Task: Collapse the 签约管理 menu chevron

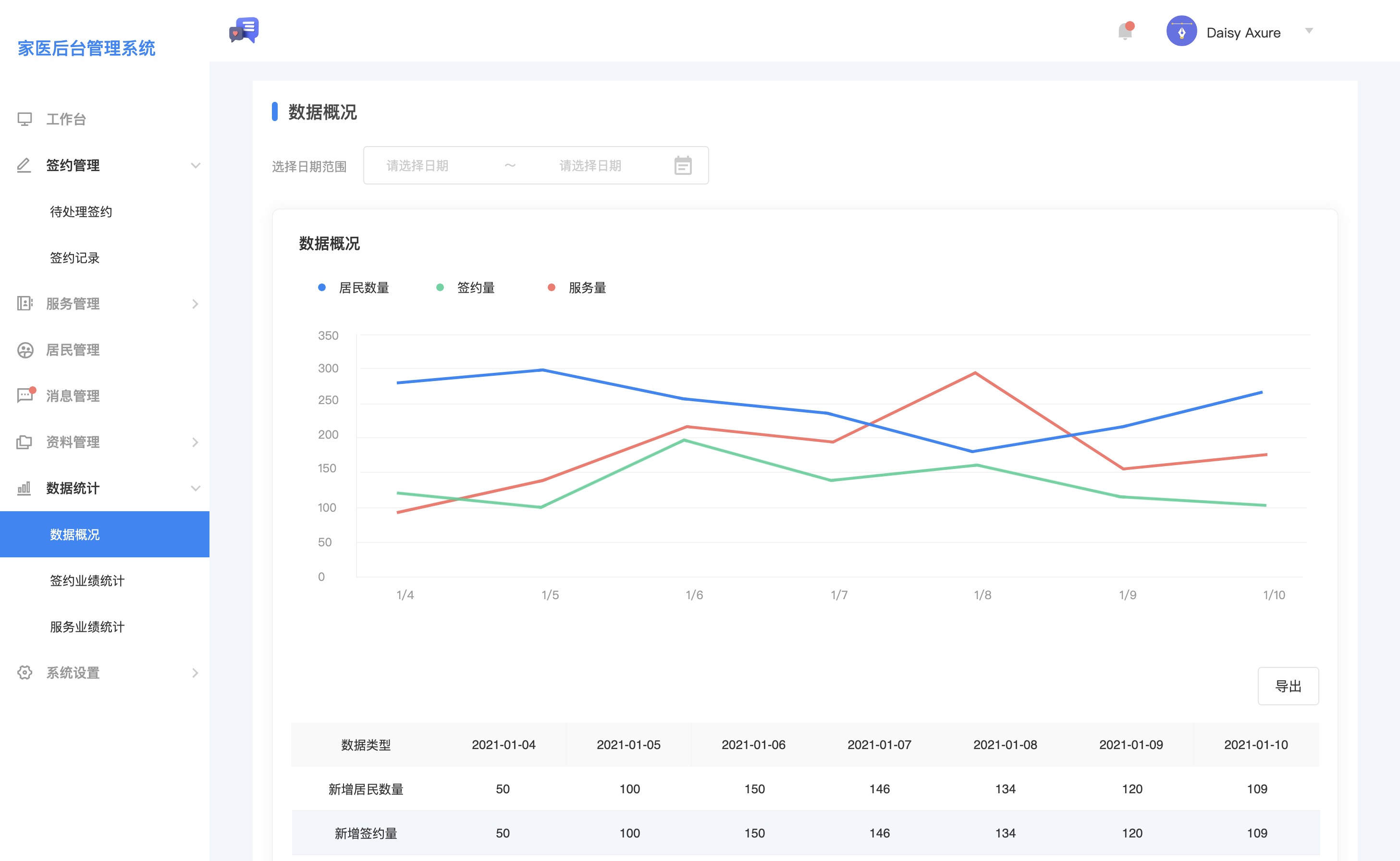Action: [x=195, y=166]
